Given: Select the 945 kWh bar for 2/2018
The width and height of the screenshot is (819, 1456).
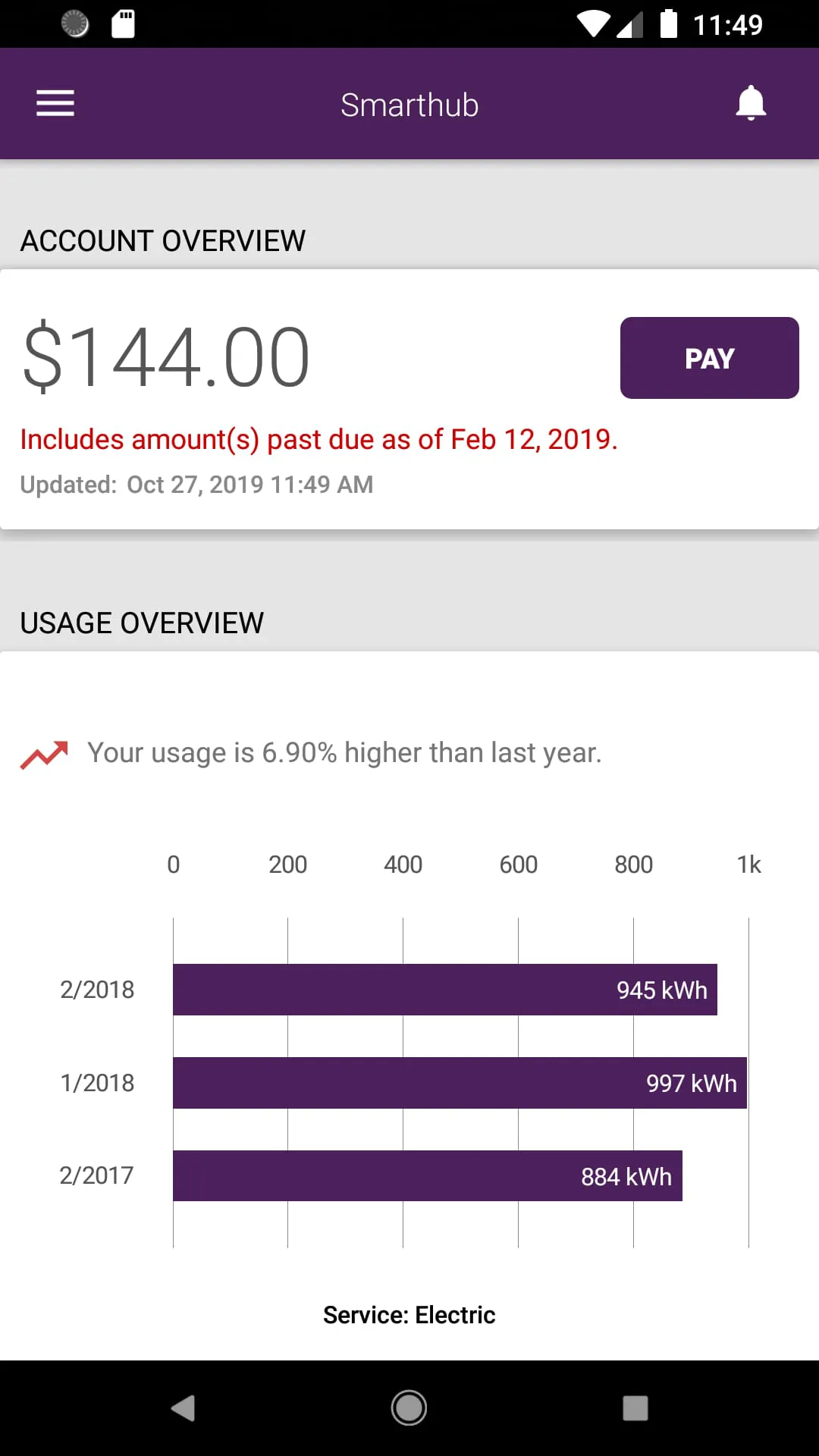Looking at the screenshot, I should (444, 990).
